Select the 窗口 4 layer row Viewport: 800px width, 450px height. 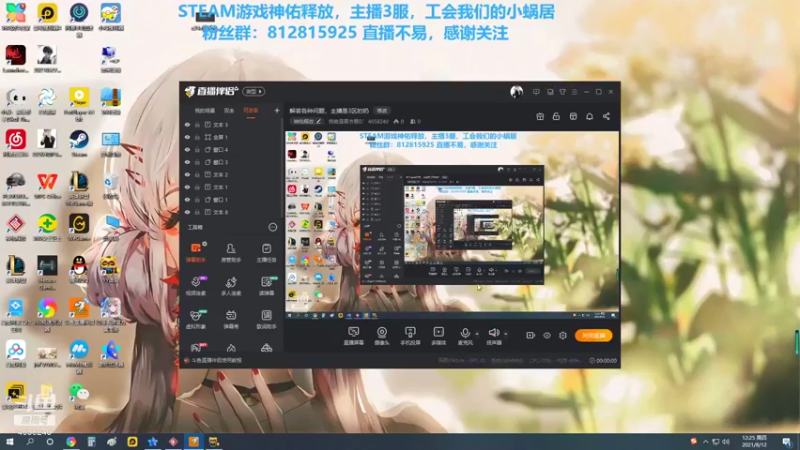(x=231, y=149)
